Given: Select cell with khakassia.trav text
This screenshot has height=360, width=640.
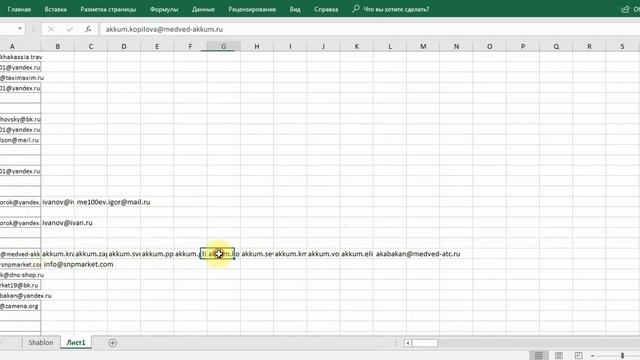Looking at the screenshot, I should [x=21, y=57].
